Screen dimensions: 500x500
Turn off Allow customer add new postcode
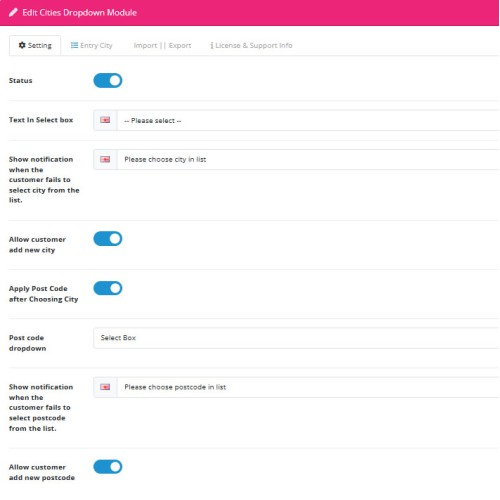(x=108, y=467)
